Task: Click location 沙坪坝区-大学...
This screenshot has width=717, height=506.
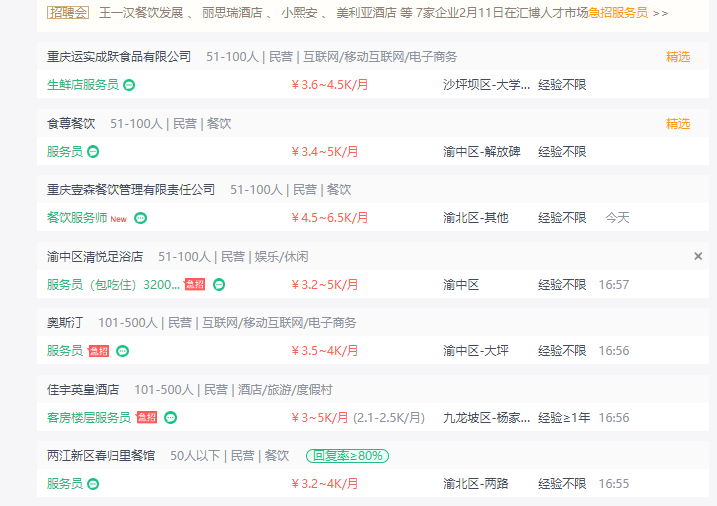Action: (x=486, y=85)
